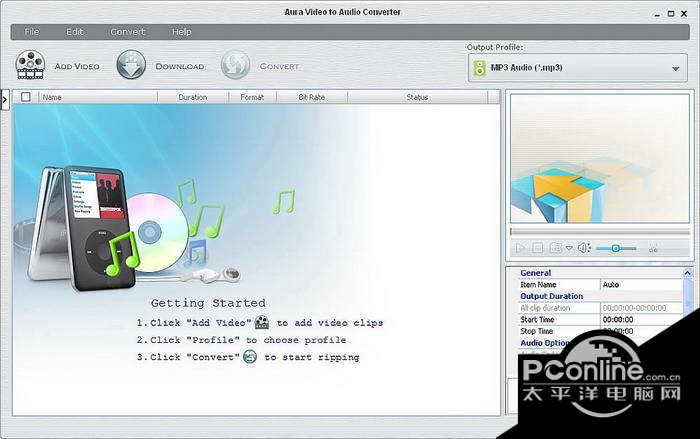
Task: Click the Download toolbar label
Action: click(179, 66)
